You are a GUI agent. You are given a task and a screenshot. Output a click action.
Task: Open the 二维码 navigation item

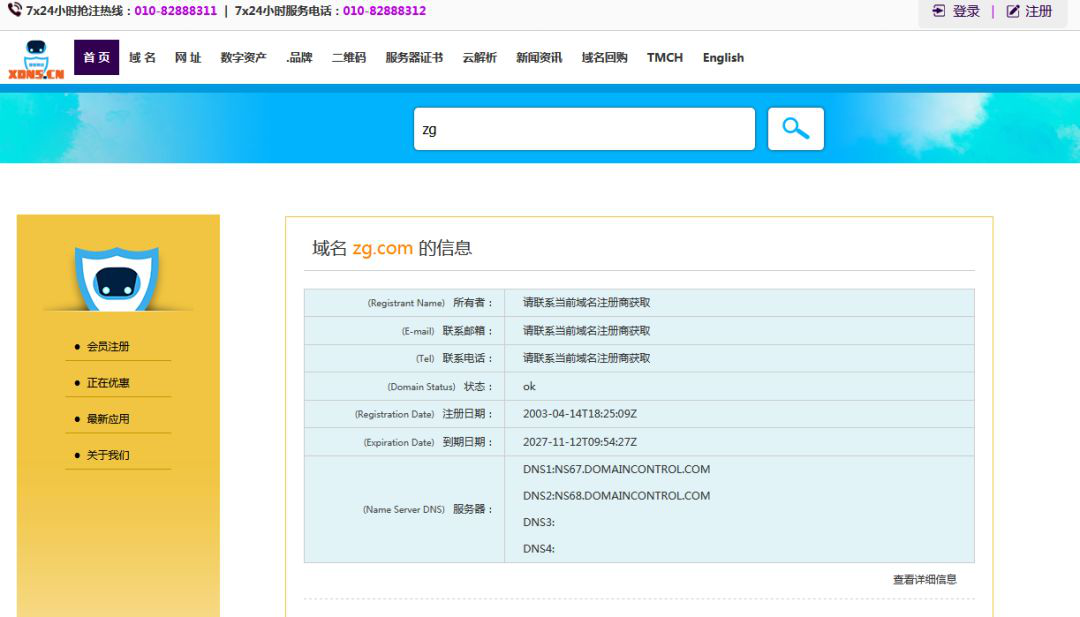point(349,58)
